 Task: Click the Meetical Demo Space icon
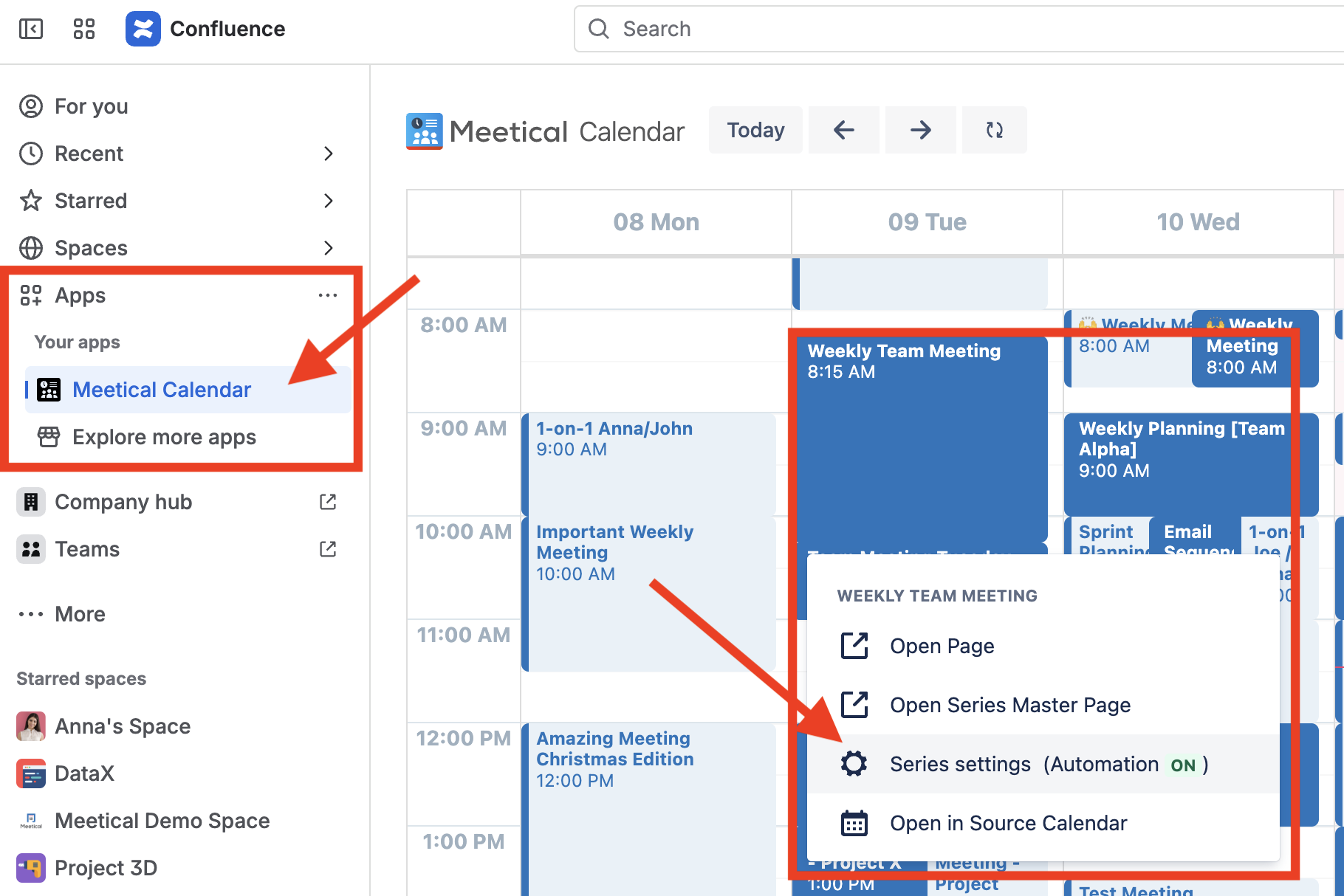coord(31,821)
